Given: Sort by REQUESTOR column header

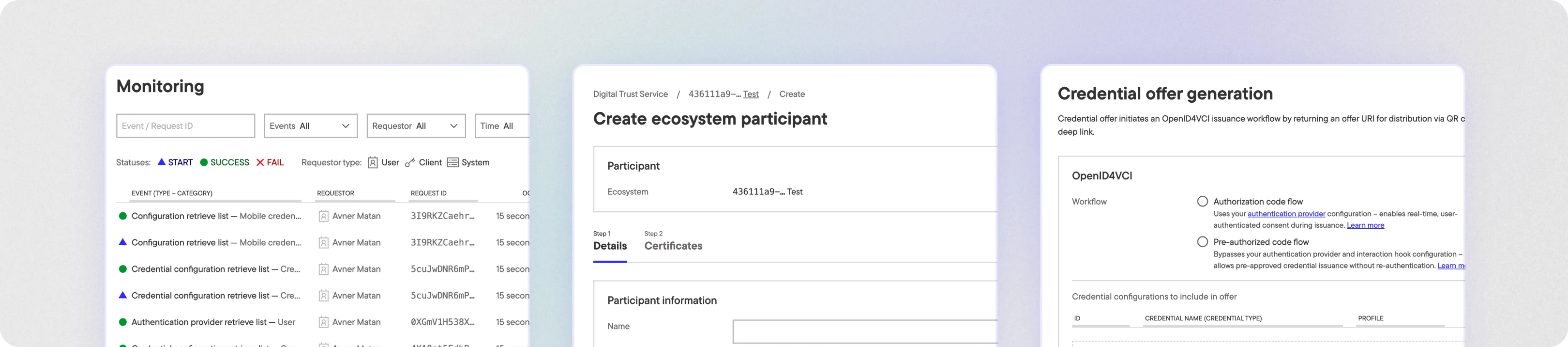Looking at the screenshot, I should click(x=335, y=193).
